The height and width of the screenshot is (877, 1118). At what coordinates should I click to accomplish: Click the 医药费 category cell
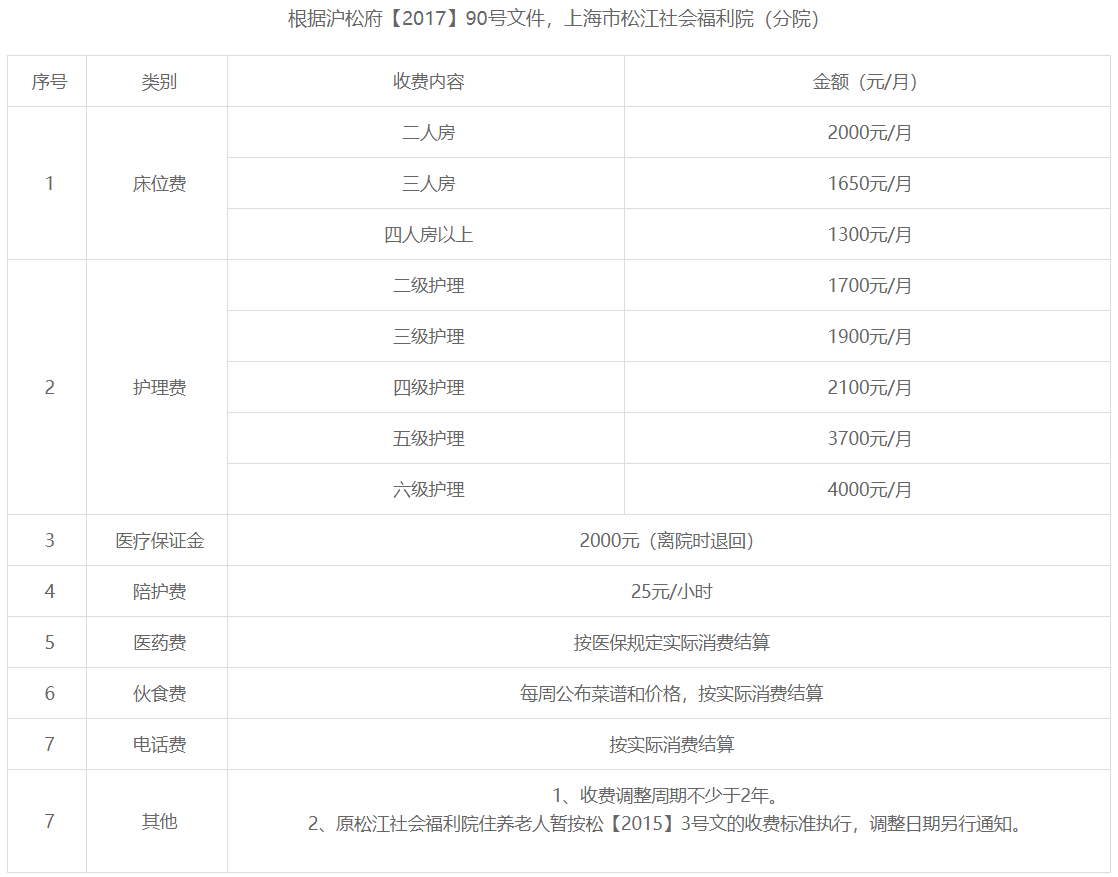pyautogui.click(x=157, y=642)
